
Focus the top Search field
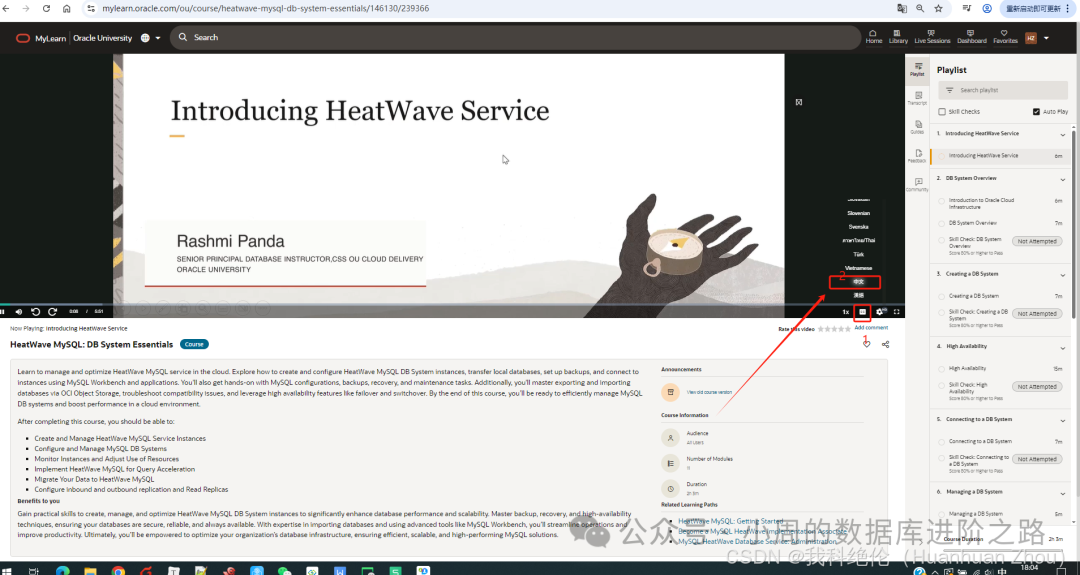pyautogui.click(x=515, y=37)
